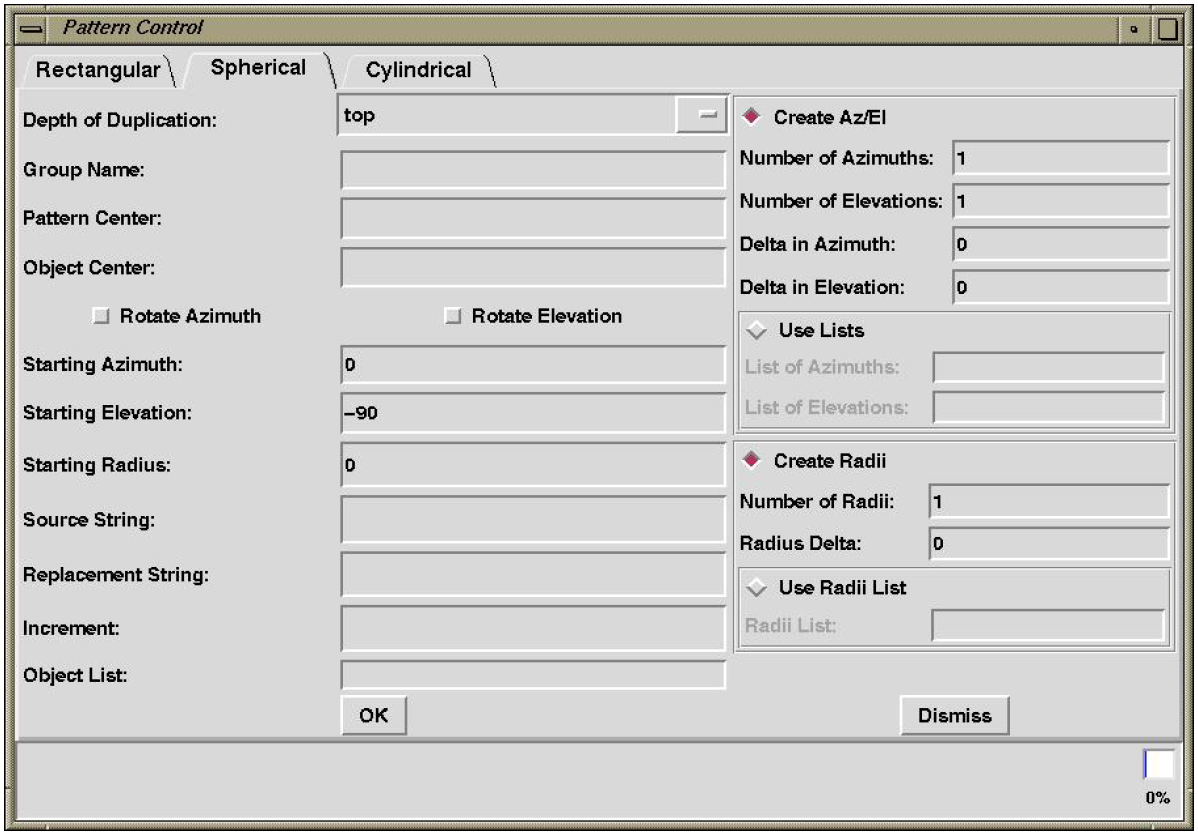Image resolution: width=1198 pixels, height=834 pixels.
Task: Click the Object Center input field
Action: click(x=533, y=267)
